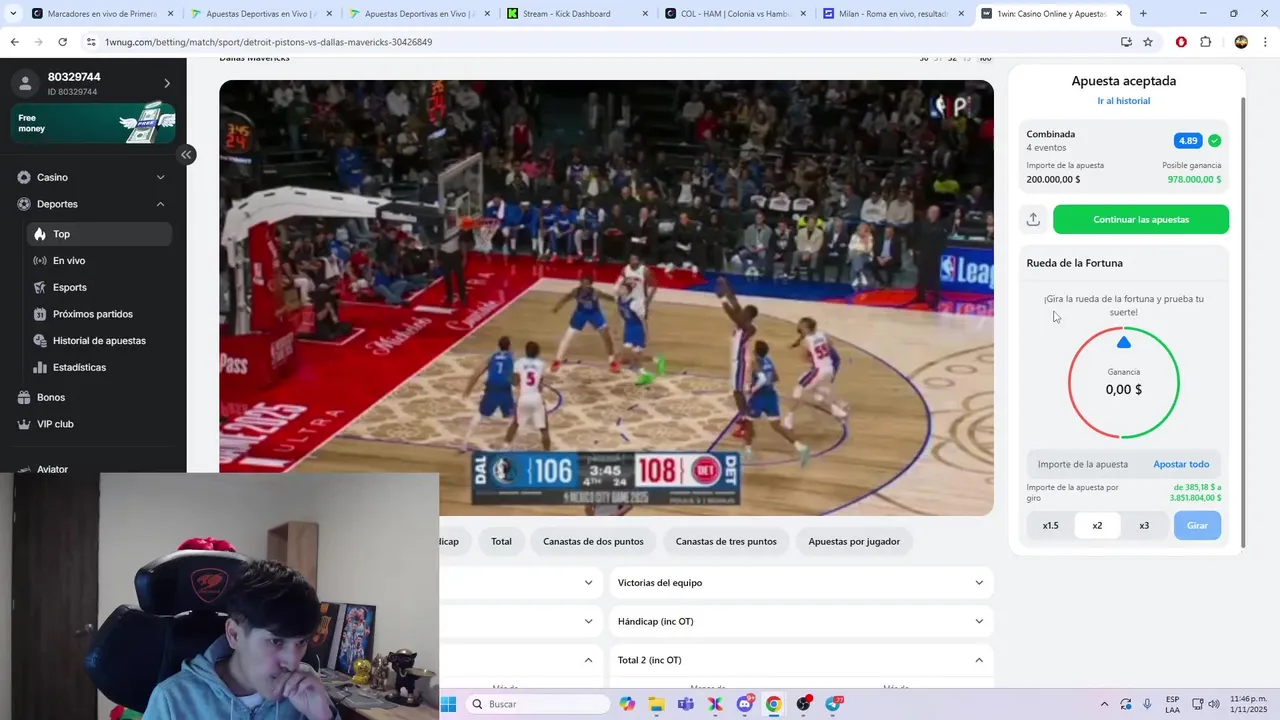Click the green accepted checkmark icon
This screenshot has width=1280, height=720.
point(1214,141)
